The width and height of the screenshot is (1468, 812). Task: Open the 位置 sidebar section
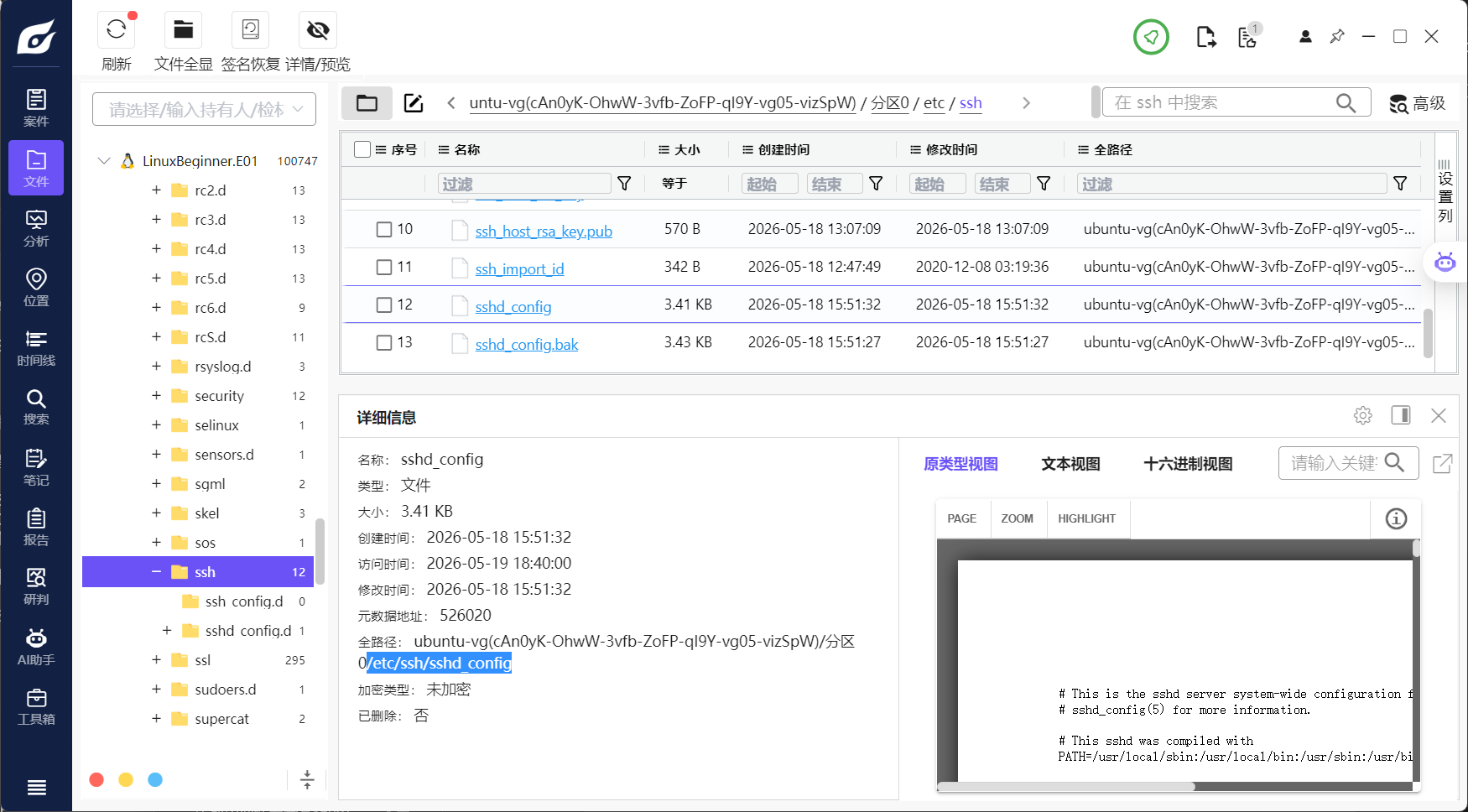(x=36, y=288)
